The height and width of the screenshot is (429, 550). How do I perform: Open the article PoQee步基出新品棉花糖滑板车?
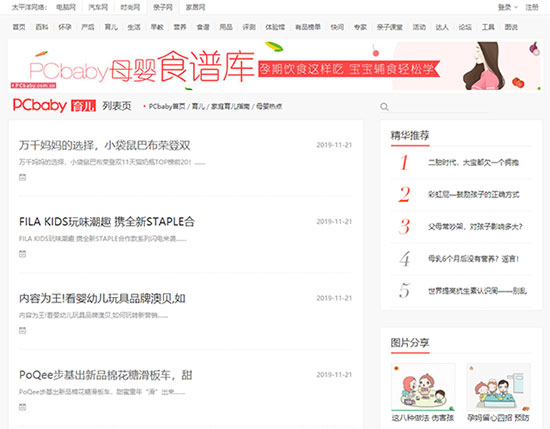pyautogui.click(x=105, y=375)
